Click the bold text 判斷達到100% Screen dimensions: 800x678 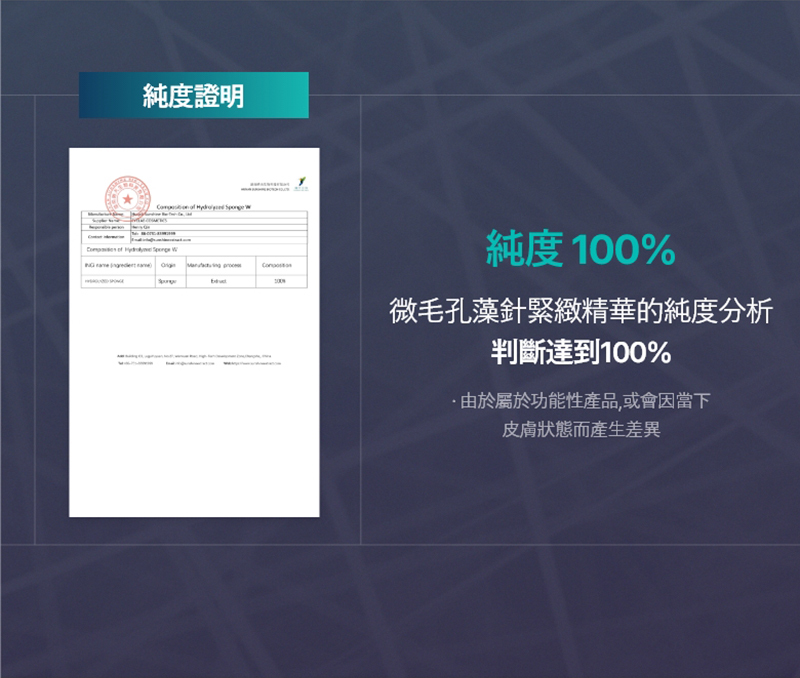pyautogui.click(x=581, y=353)
